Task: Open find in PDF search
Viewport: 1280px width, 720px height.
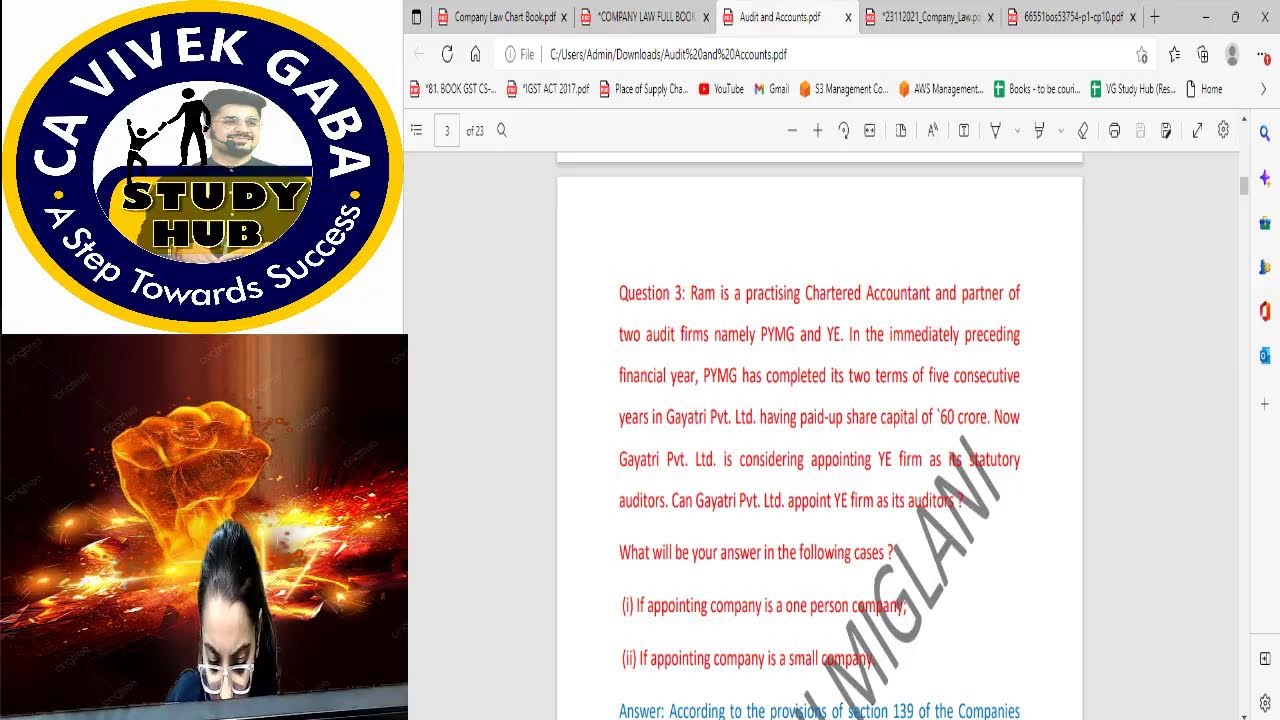Action: pos(502,131)
